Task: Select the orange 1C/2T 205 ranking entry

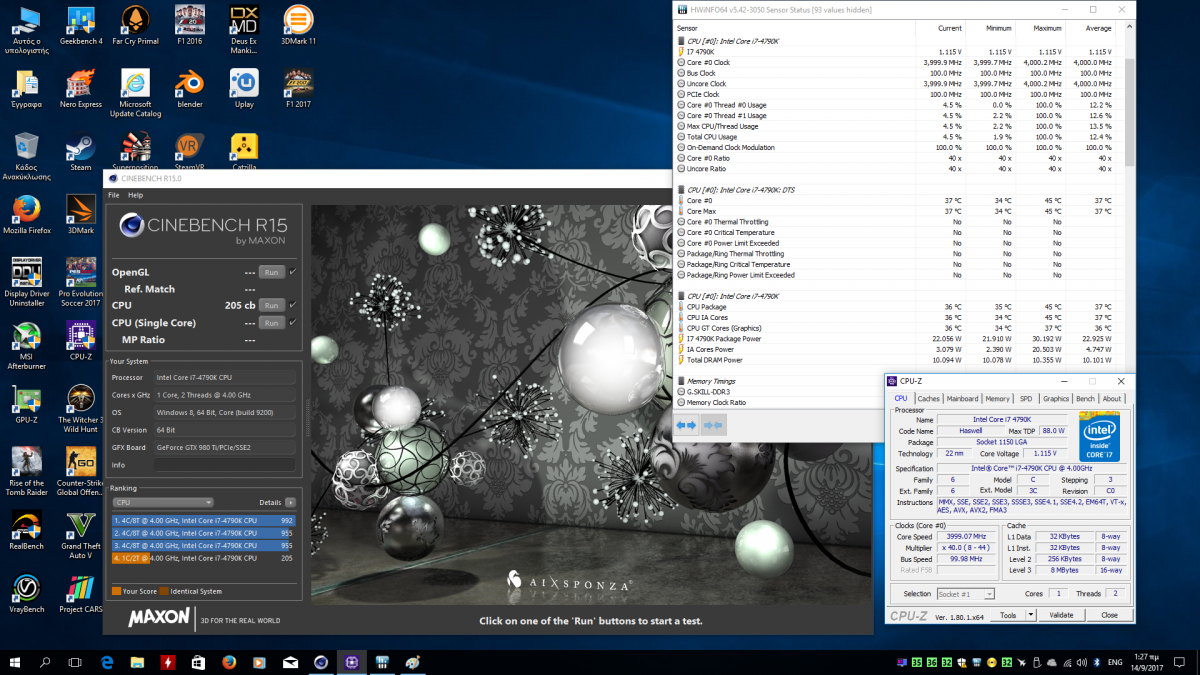Action: click(203, 557)
